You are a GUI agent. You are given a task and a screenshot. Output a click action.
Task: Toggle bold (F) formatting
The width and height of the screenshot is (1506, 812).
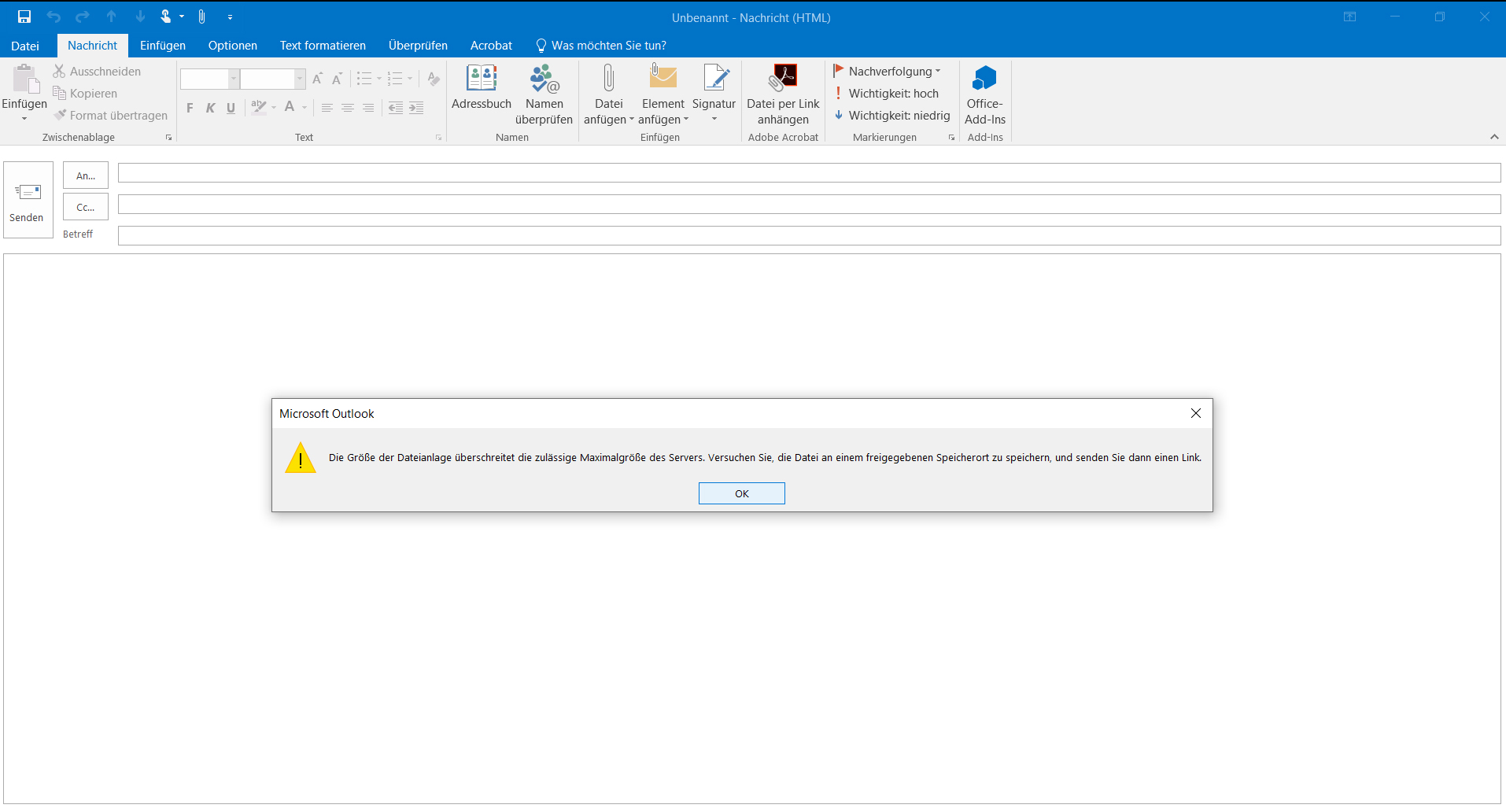(x=190, y=108)
